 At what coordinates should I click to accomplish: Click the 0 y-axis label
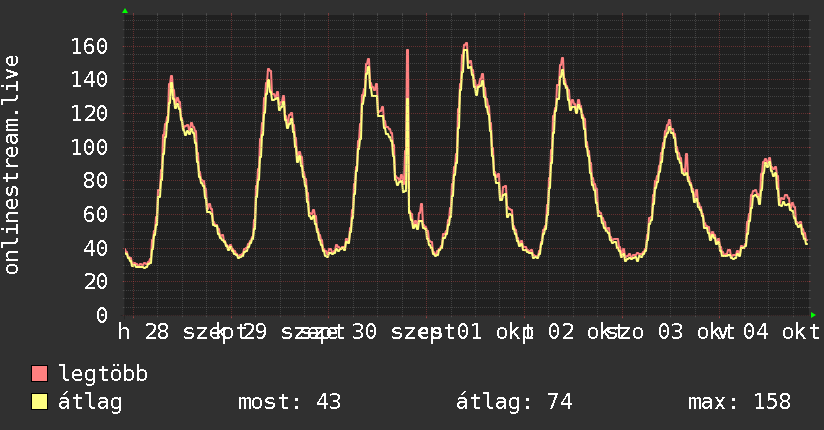pos(102,315)
